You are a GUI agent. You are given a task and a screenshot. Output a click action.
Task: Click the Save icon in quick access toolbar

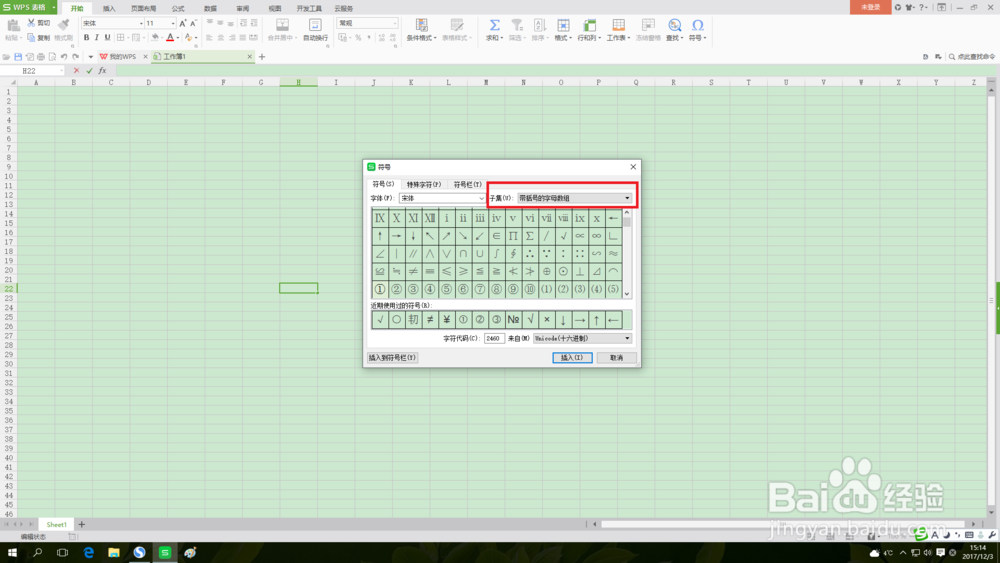click(x=18, y=57)
